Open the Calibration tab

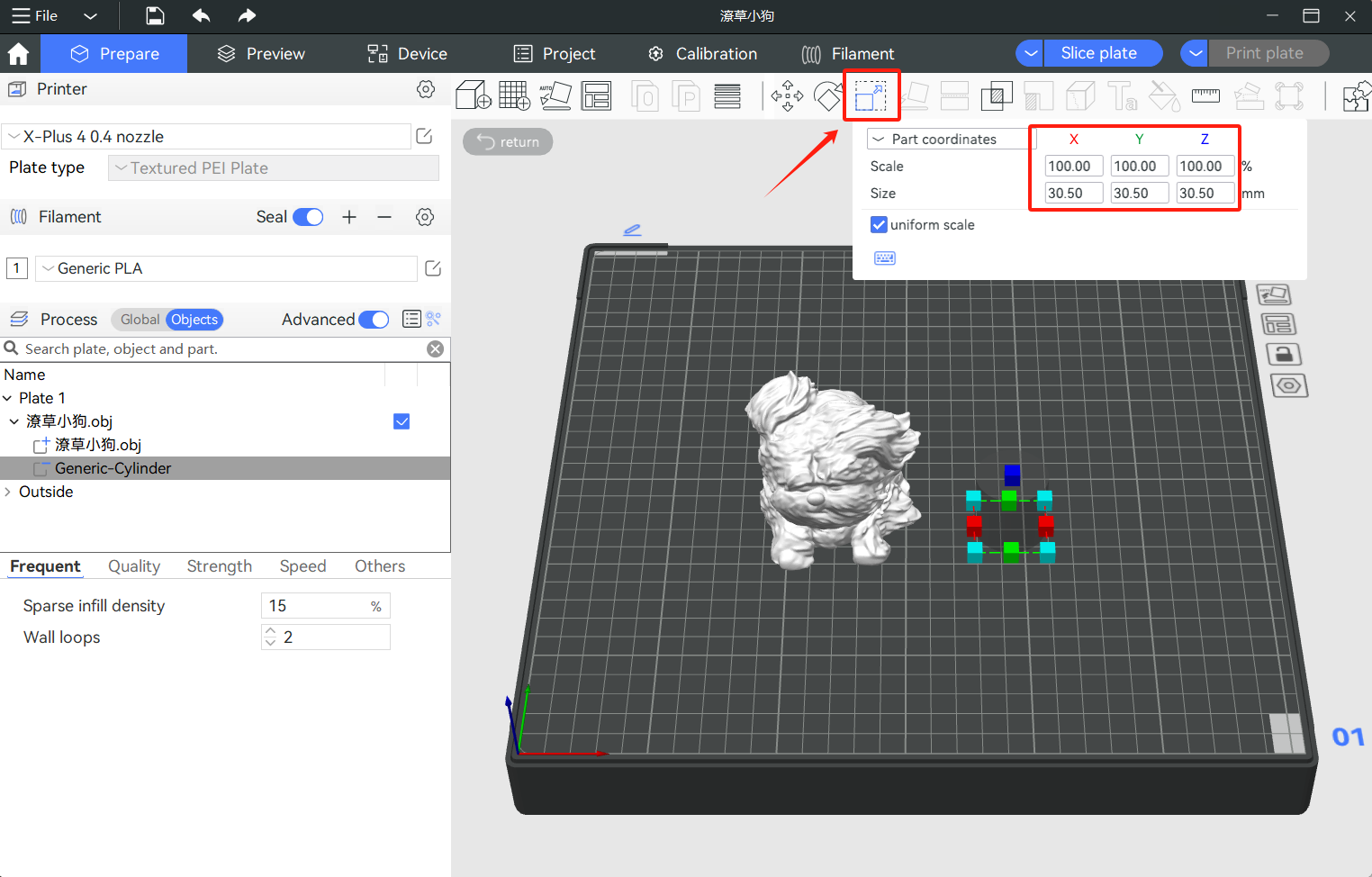coord(702,54)
